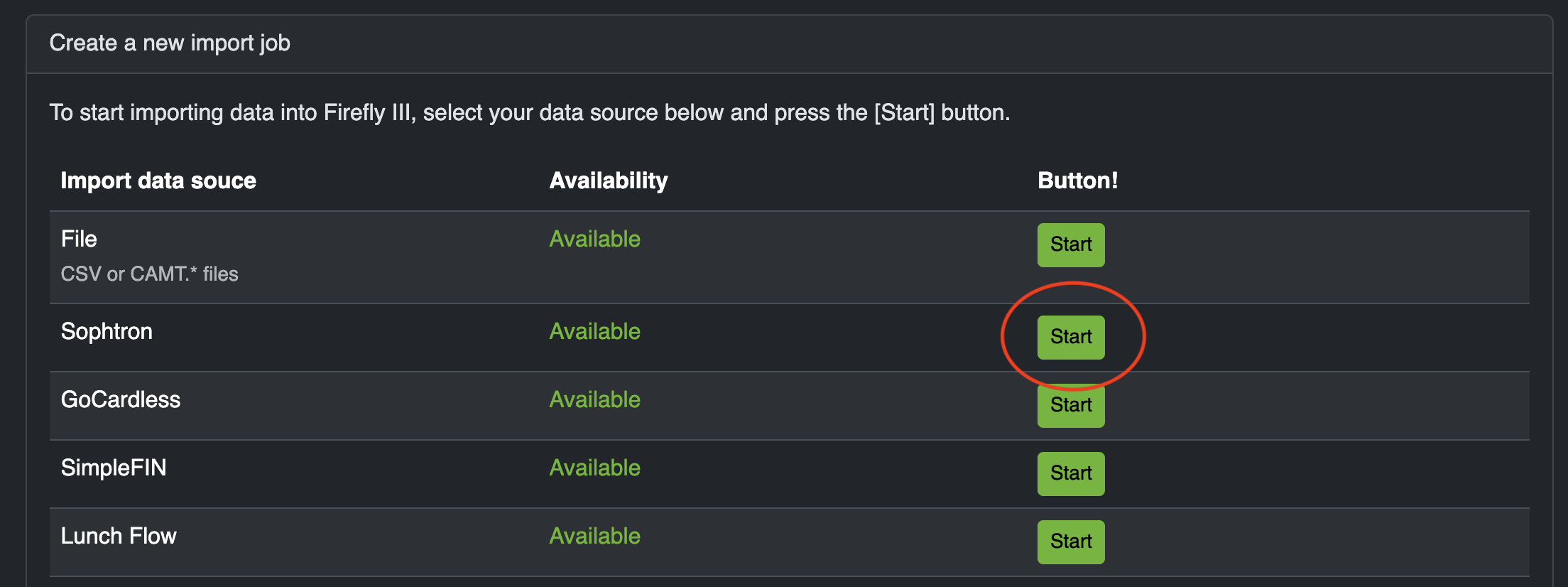Click the 'Button!' column header
Viewport: 1568px width, 587px height.
click(1078, 180)
